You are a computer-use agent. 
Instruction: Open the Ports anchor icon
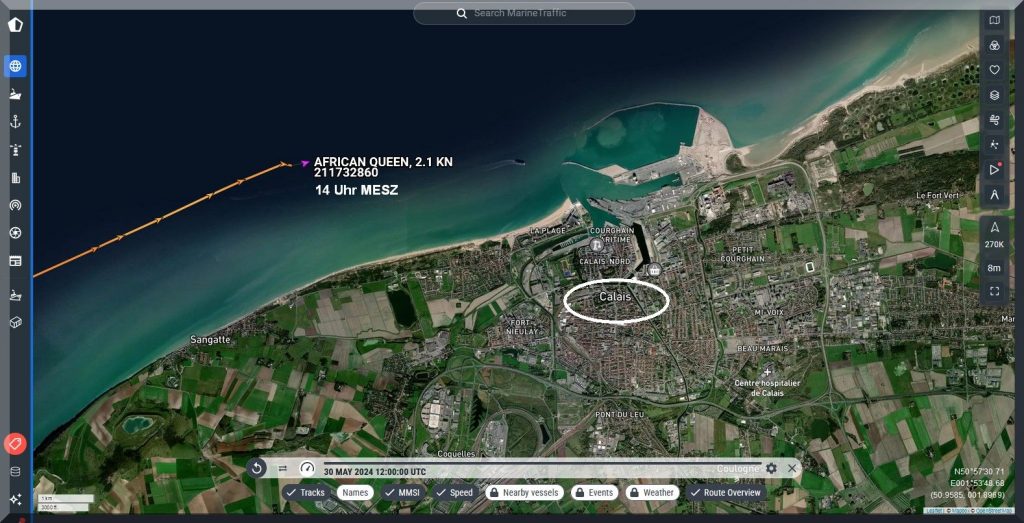[15, 121]
